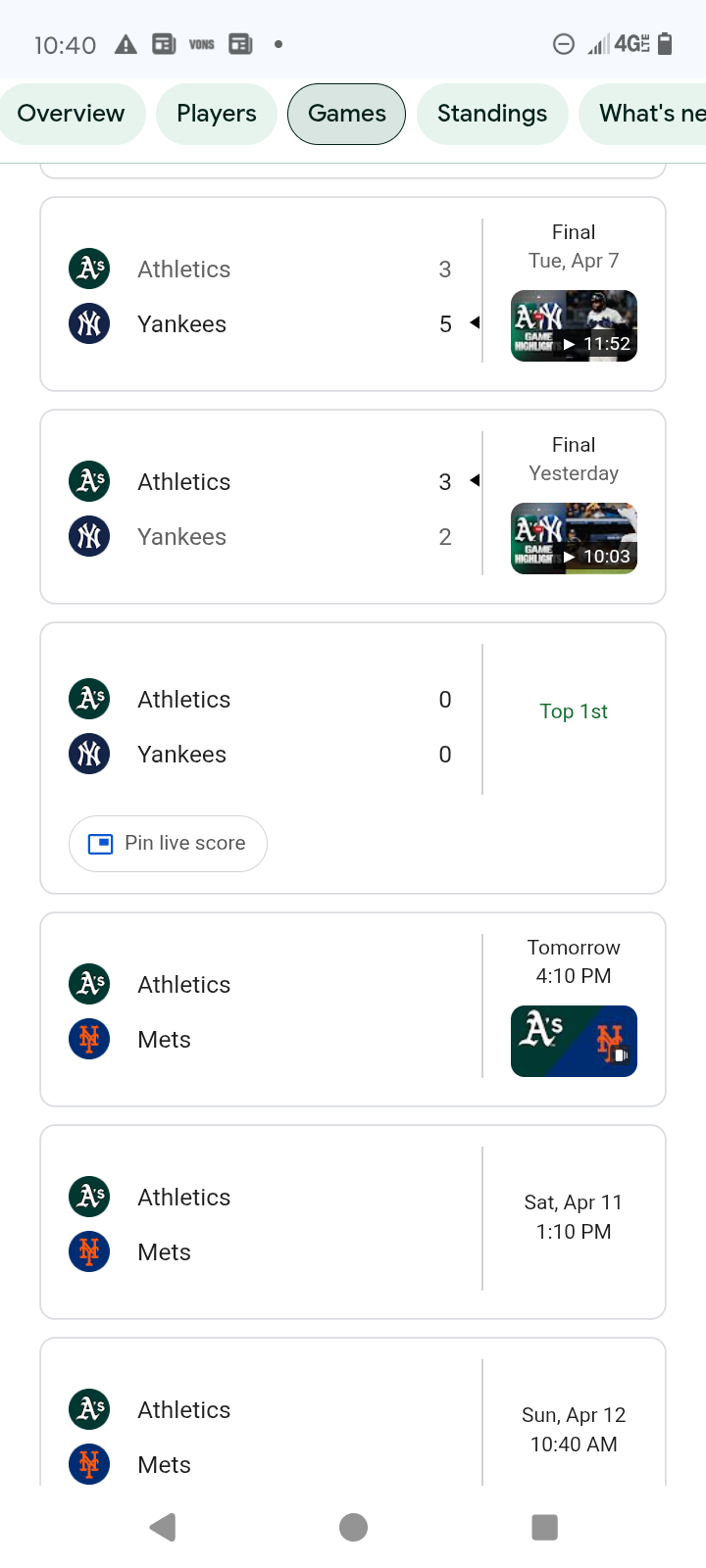Viewport: 706px width, 1568px height.
Task: Play the 11:52 game highlights video
Action: pyautogui.click(x=574, y=326)
